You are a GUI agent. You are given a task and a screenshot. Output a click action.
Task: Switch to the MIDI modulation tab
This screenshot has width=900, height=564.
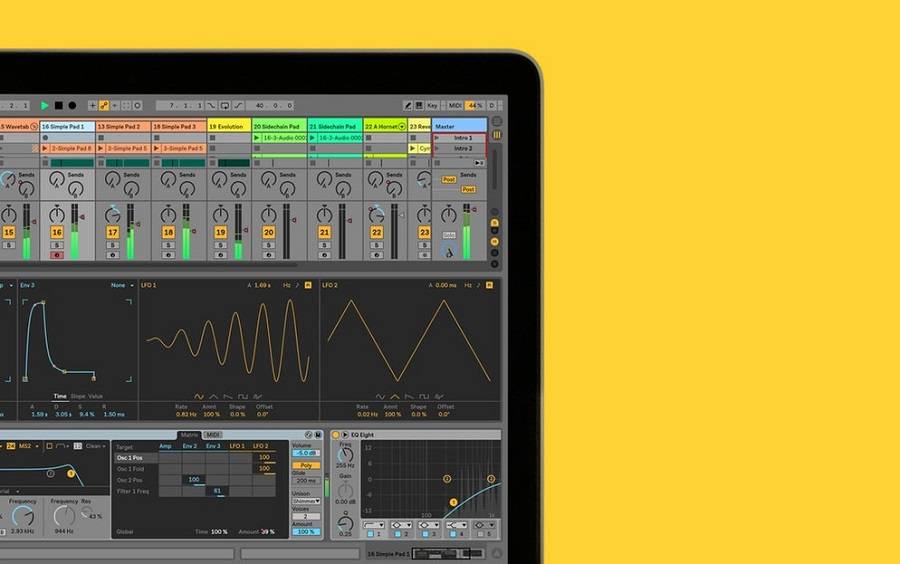click(x=213, y=435)
